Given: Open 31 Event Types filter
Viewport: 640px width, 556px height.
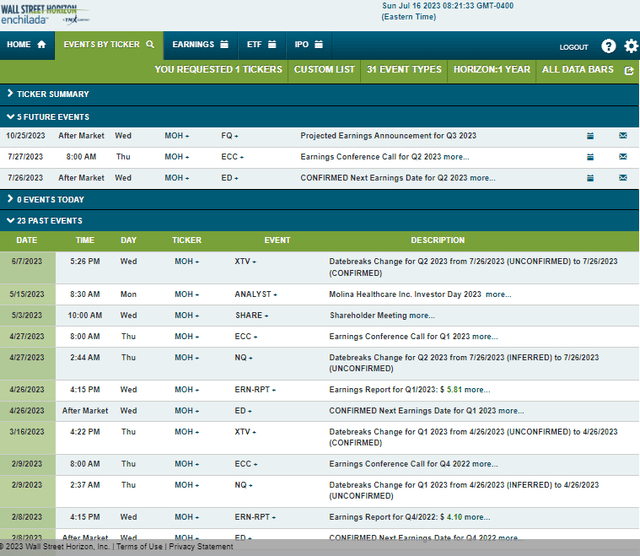Looking at the screenshot, I should [404, 70].
